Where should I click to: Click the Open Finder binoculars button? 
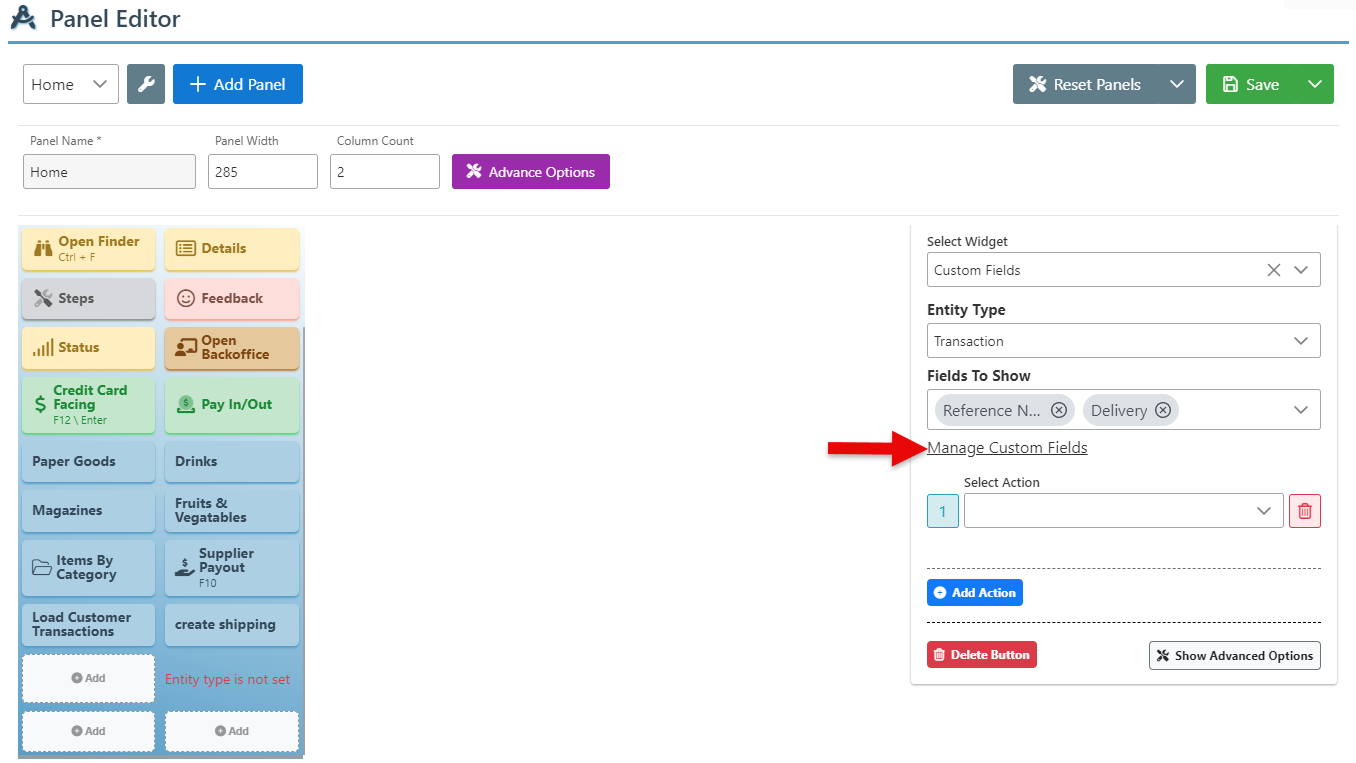tap(88, 249)
